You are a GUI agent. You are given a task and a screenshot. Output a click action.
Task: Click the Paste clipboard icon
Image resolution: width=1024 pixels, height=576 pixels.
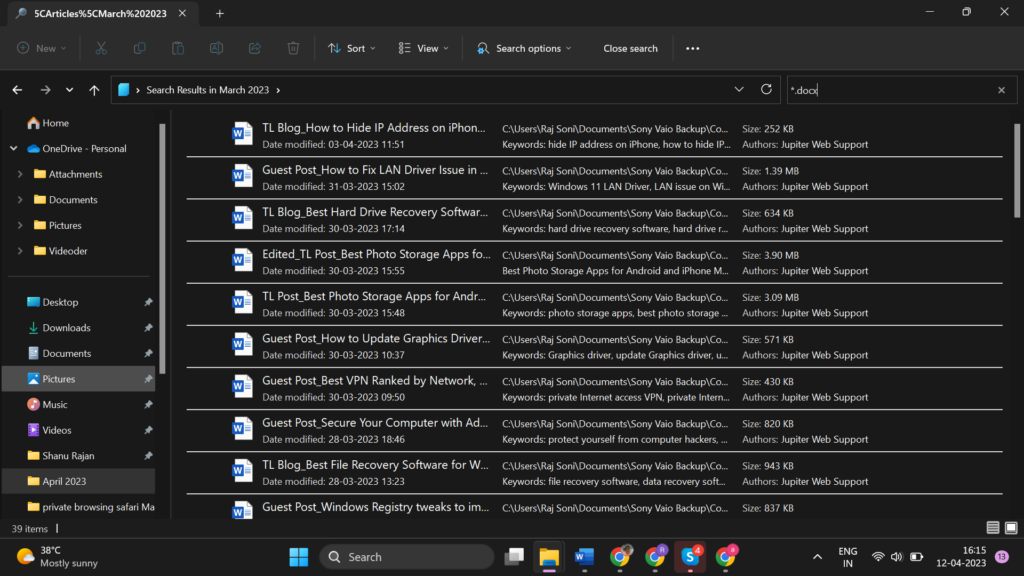pos(178,48)
